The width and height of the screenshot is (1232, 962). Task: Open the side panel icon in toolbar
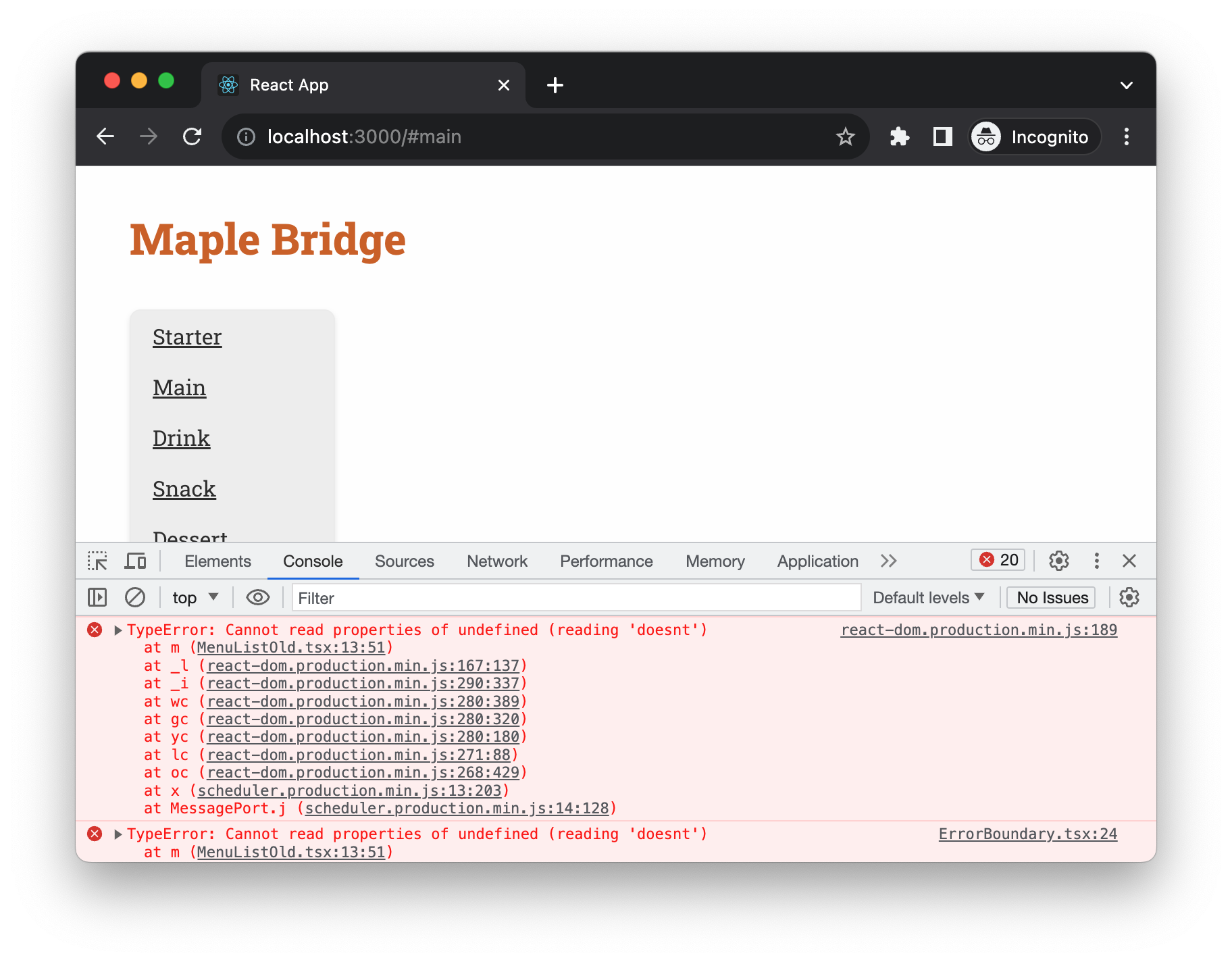click(x=942, y=137)
